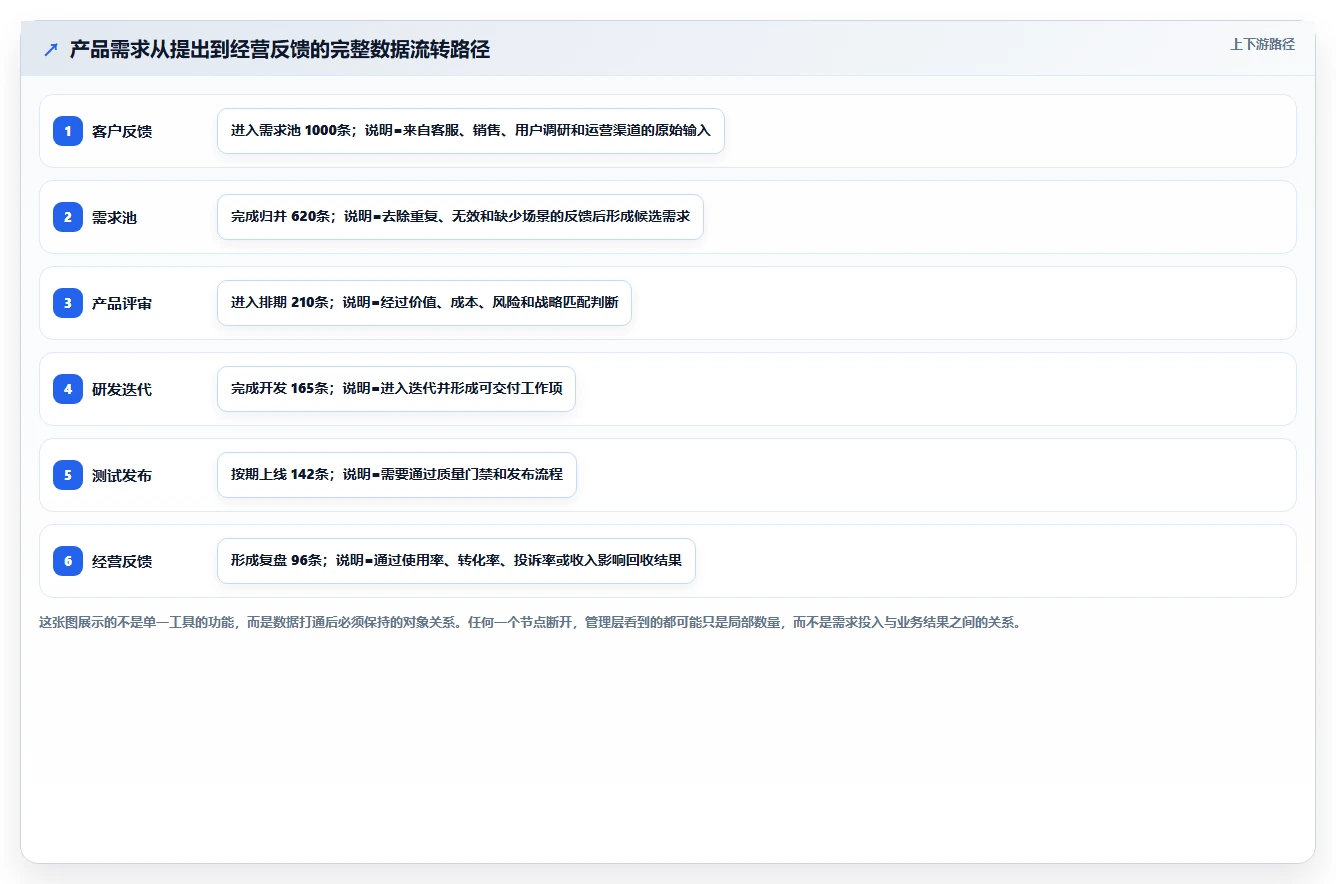Select the 需求池 stage label

[x=114, y=217]
